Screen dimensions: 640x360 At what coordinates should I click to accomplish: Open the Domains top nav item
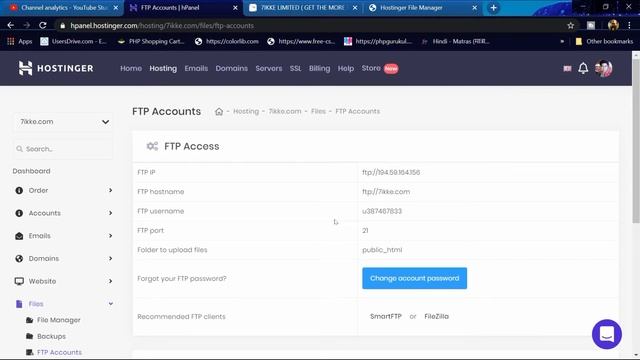pos(231,68)
